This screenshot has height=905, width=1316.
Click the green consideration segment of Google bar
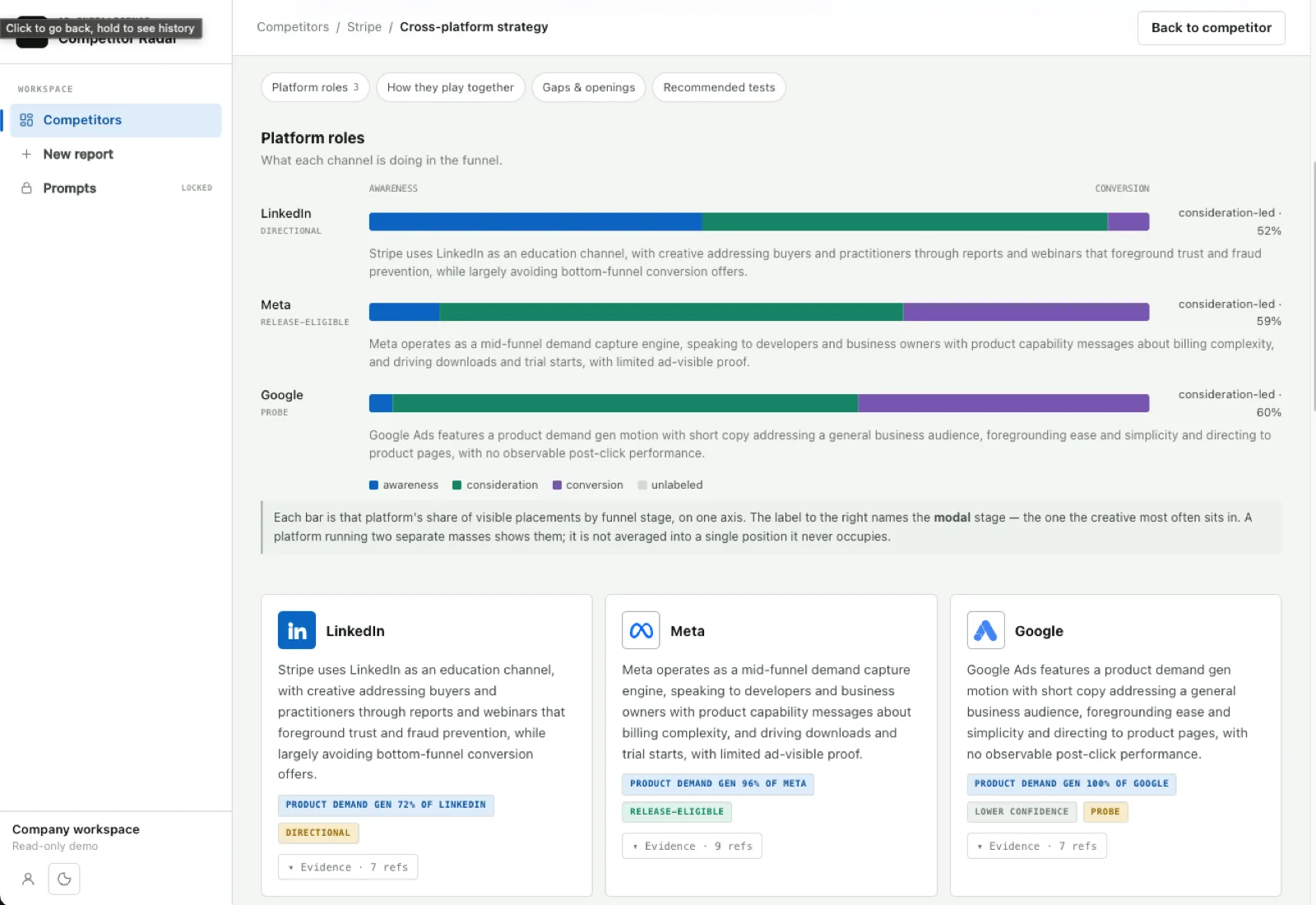click(625, 403)
